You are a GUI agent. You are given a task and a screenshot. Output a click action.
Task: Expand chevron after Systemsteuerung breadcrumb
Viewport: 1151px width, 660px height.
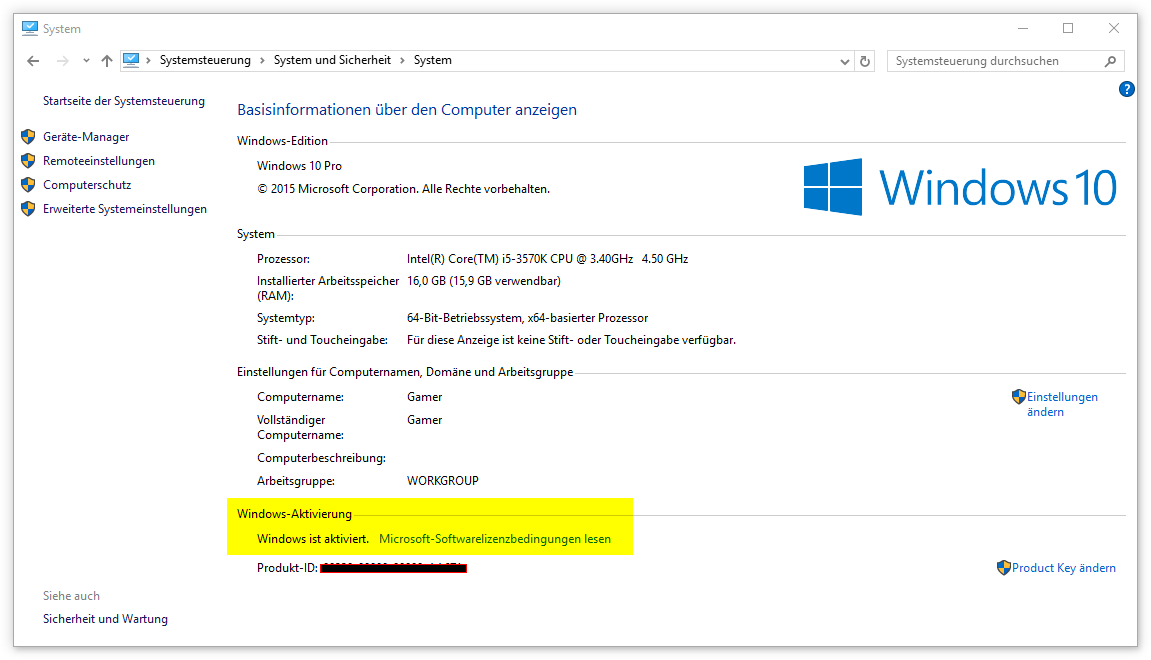coord(262,60)
